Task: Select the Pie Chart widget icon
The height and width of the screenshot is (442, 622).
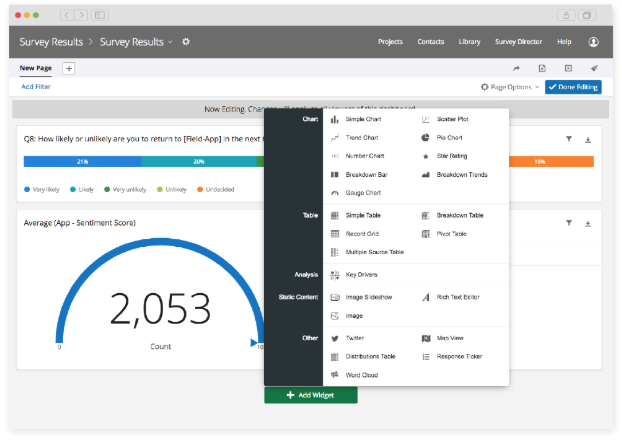Action: (426, 137)
